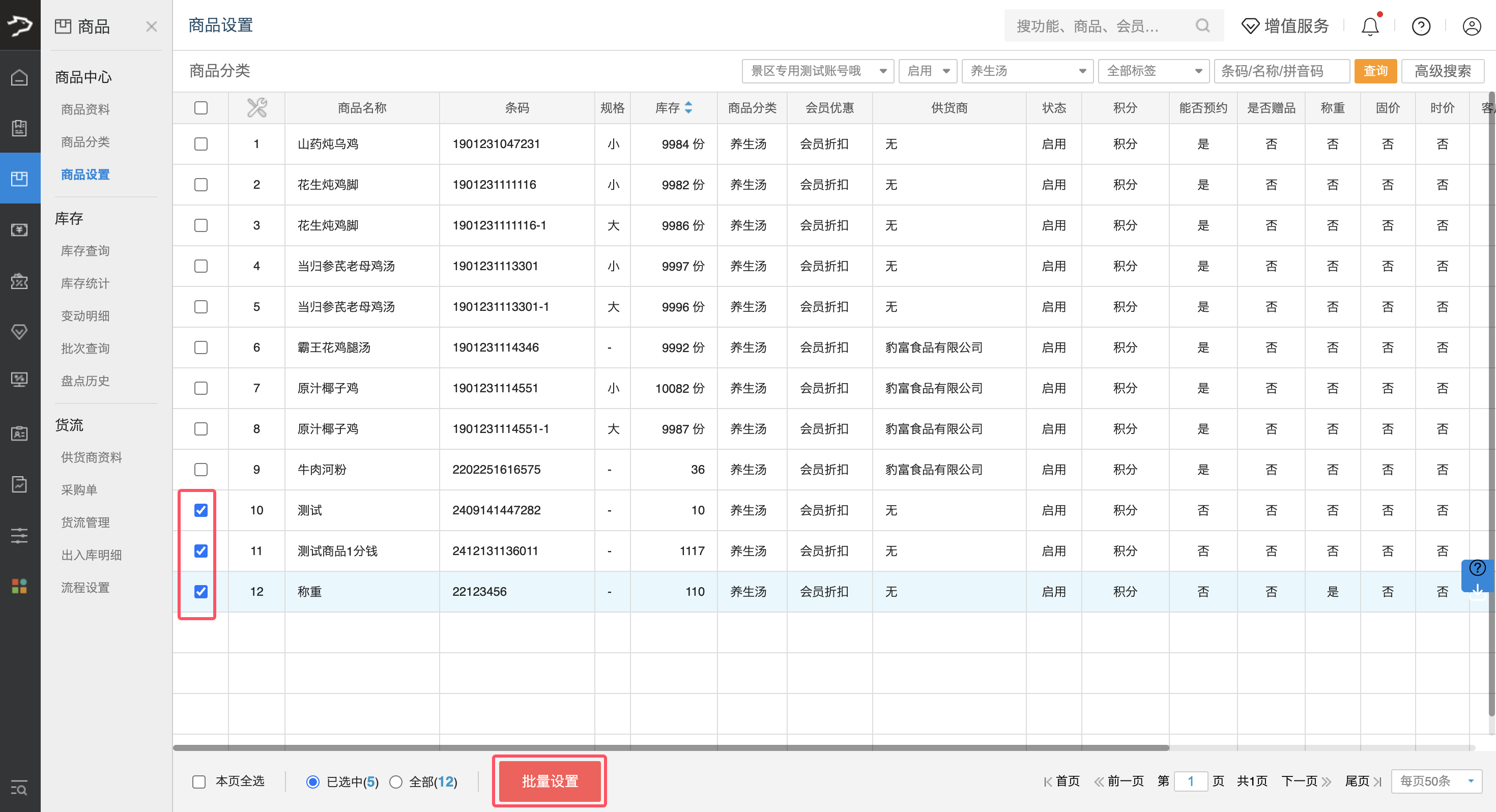The width and height of the screenshot is (1496, 812).
Task: Open the monitor chart sidebar icon
Action: 20,380
